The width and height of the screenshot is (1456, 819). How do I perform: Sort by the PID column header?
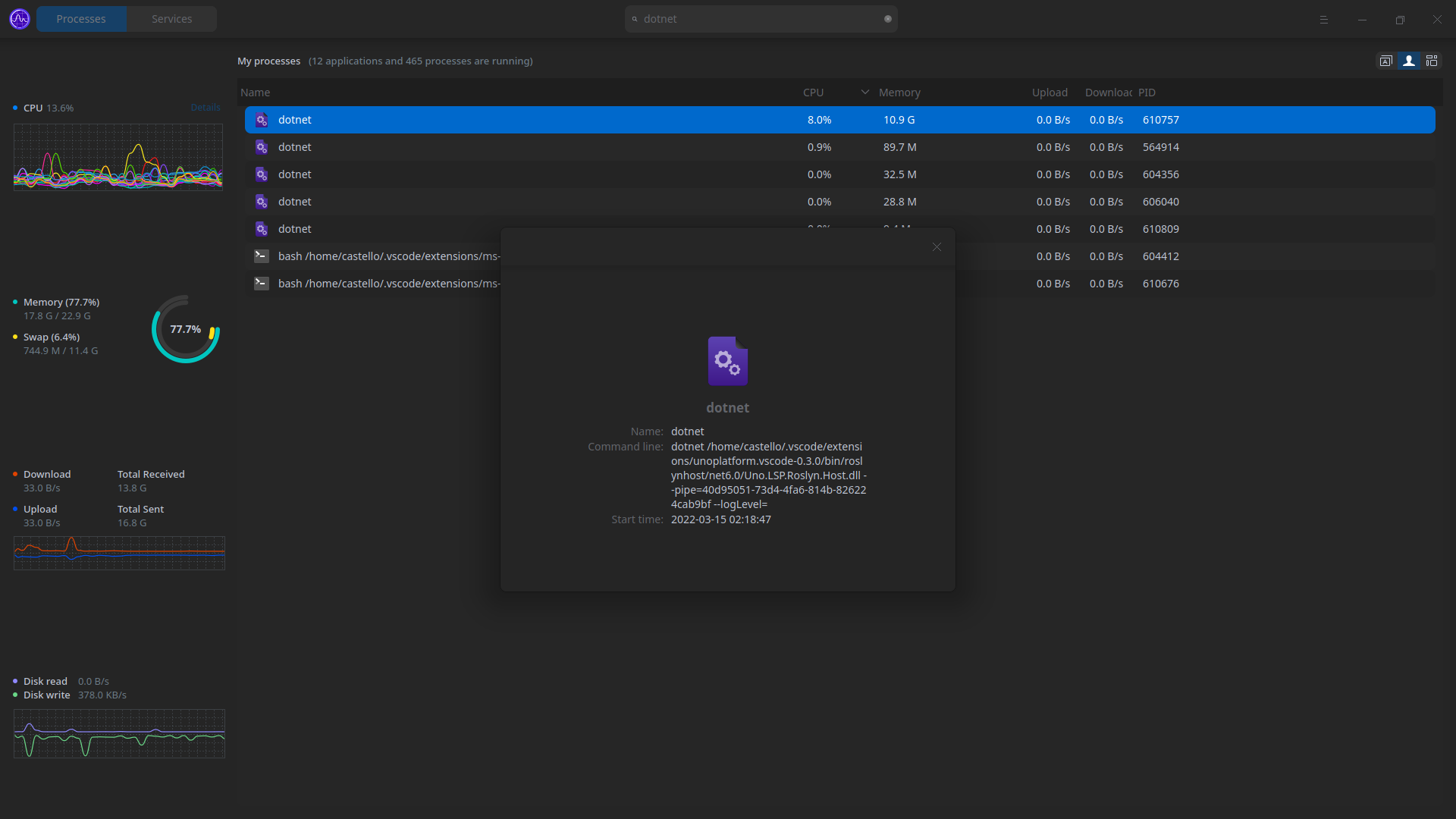[x=1147, y=93]
